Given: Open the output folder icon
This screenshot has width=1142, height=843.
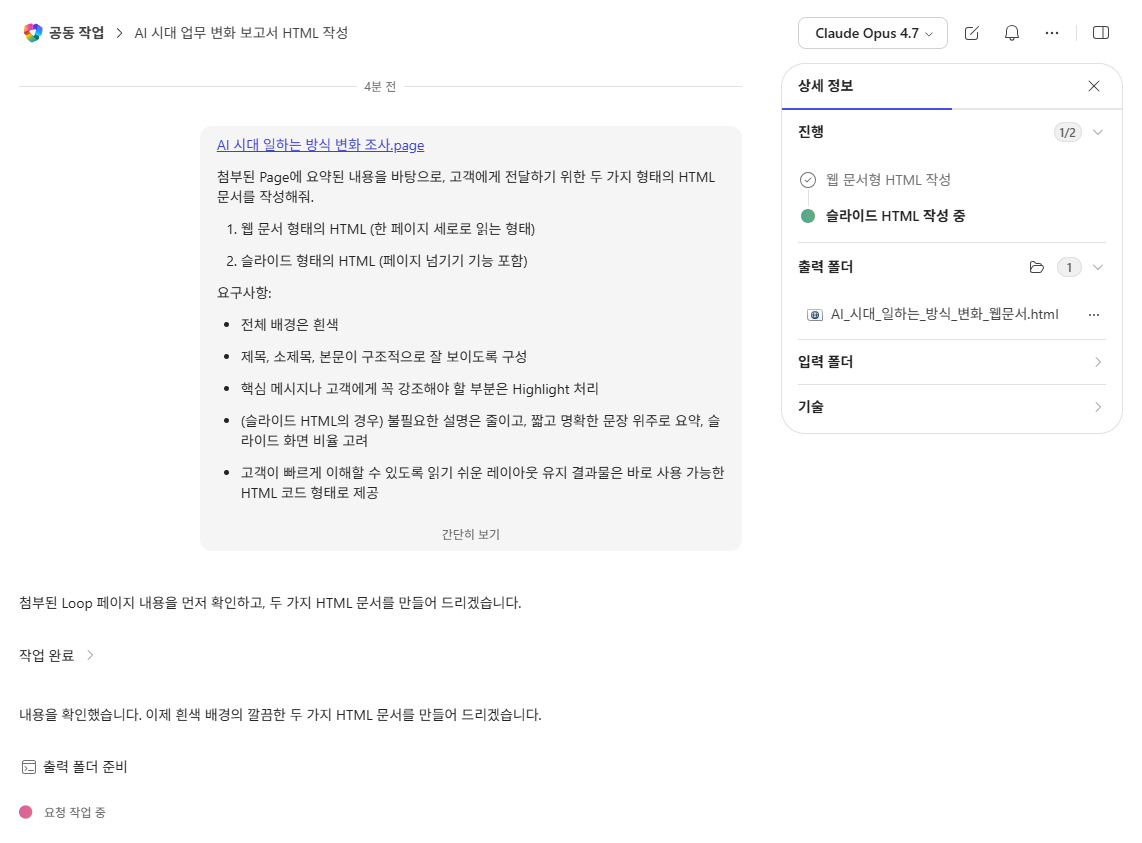Looking at the screenshot, I should pyautogui.click(x=1036, y=267).
